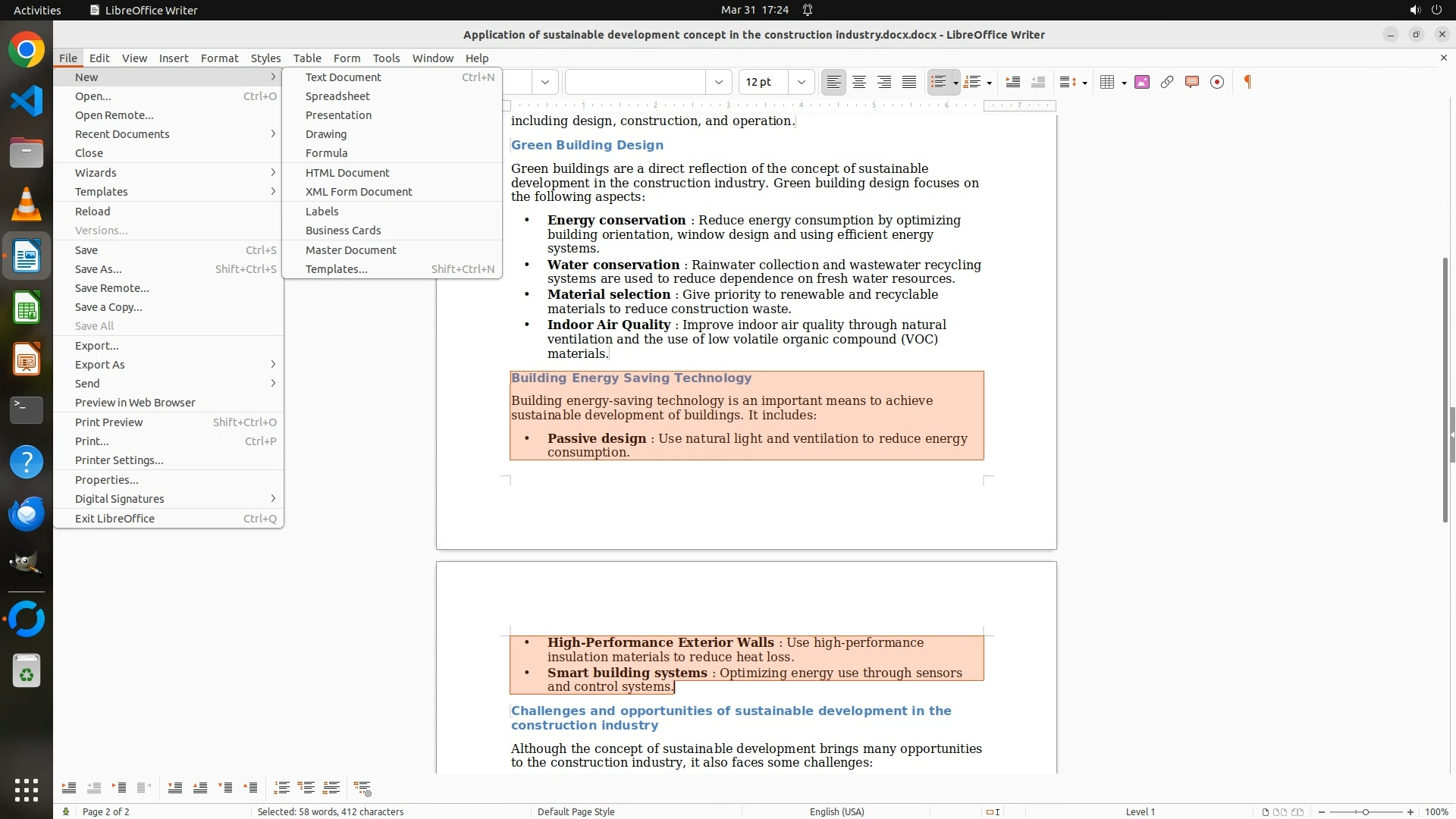Open Print Preview from File menu
Viewport: 1456px width, 819px height.
coord(108,422)
